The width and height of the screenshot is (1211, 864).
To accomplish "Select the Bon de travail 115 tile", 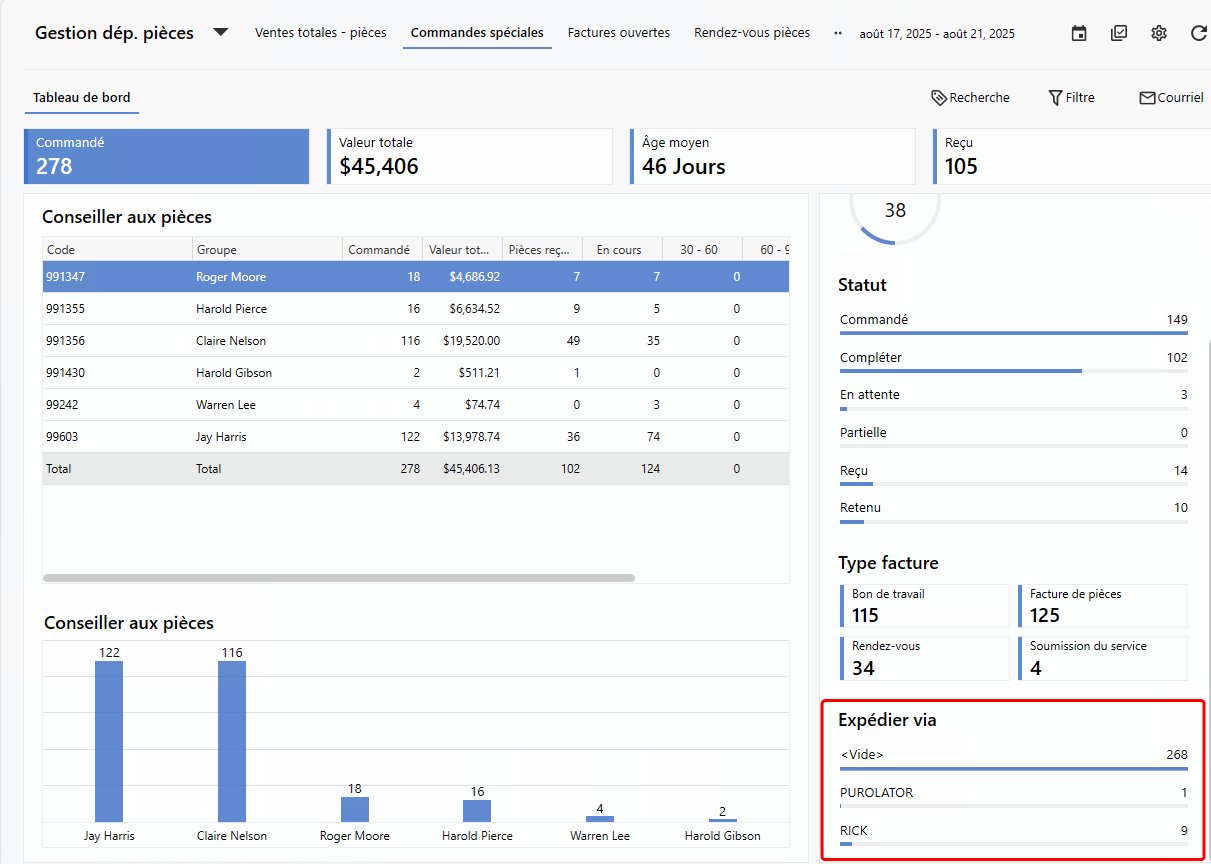I will [x=925, y=605].
